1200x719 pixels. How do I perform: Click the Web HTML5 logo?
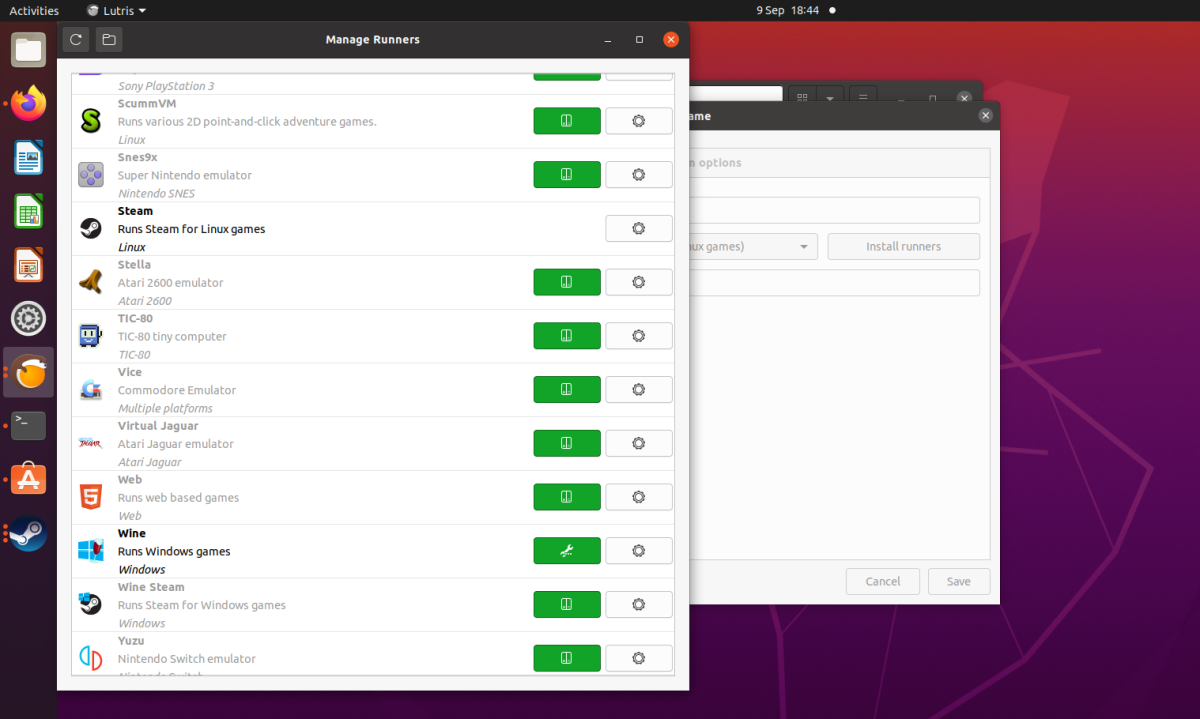[91, 498]
